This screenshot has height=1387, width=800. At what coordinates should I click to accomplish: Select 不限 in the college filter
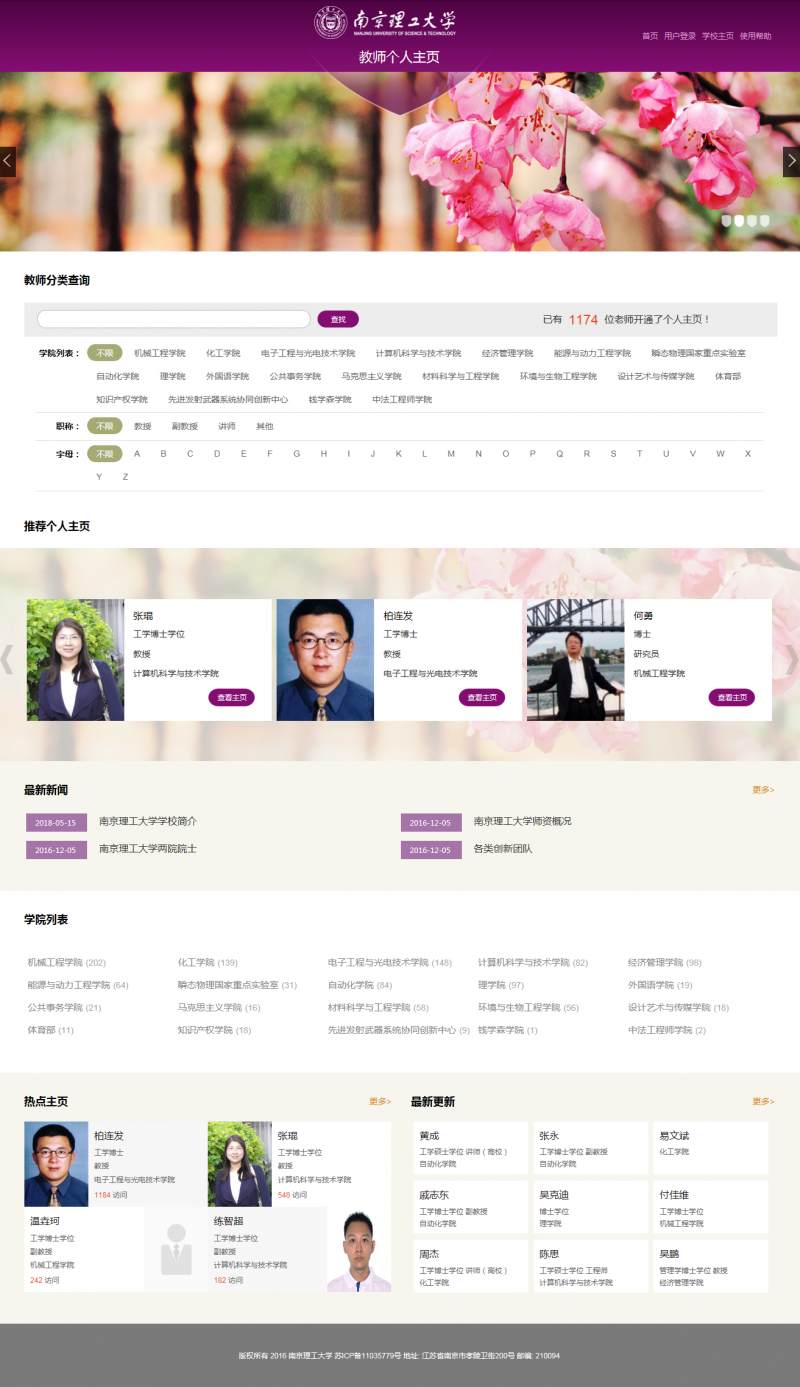coord(105,353)
